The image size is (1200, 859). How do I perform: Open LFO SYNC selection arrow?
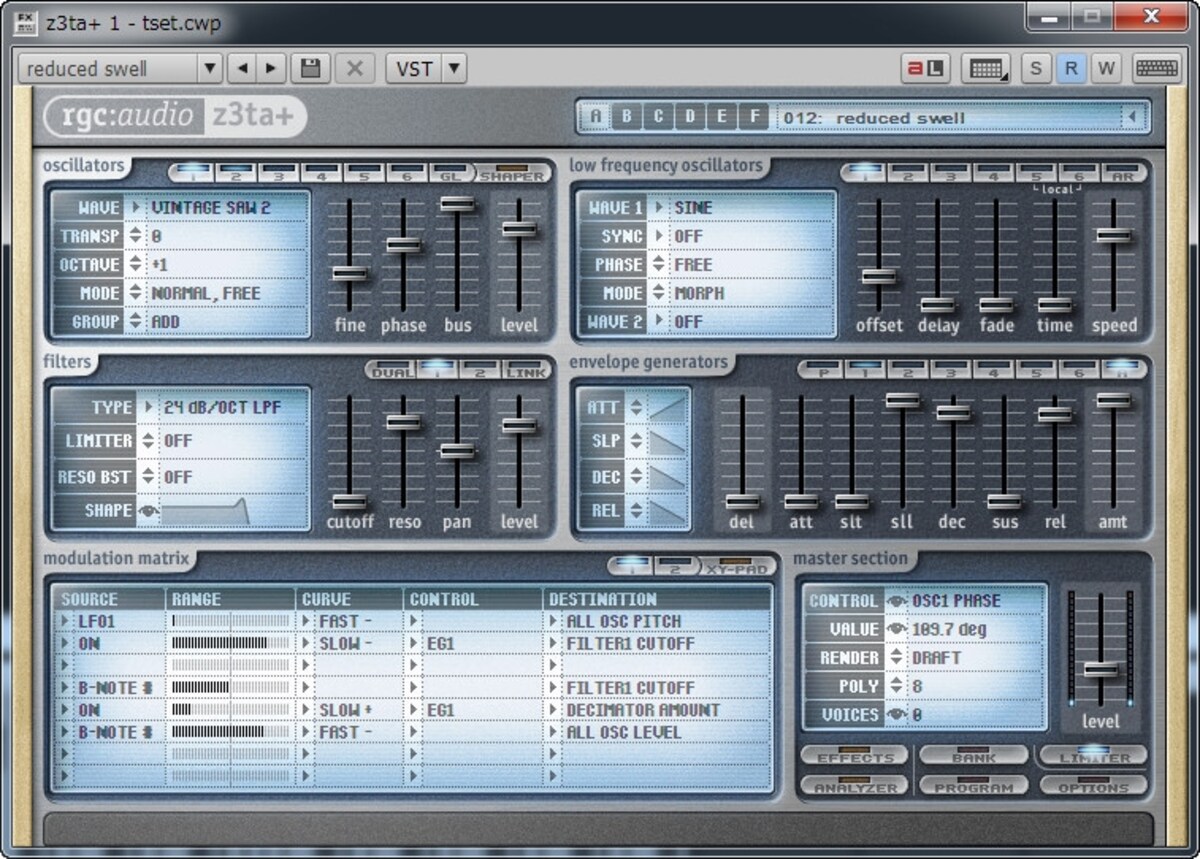click(659, 236)
